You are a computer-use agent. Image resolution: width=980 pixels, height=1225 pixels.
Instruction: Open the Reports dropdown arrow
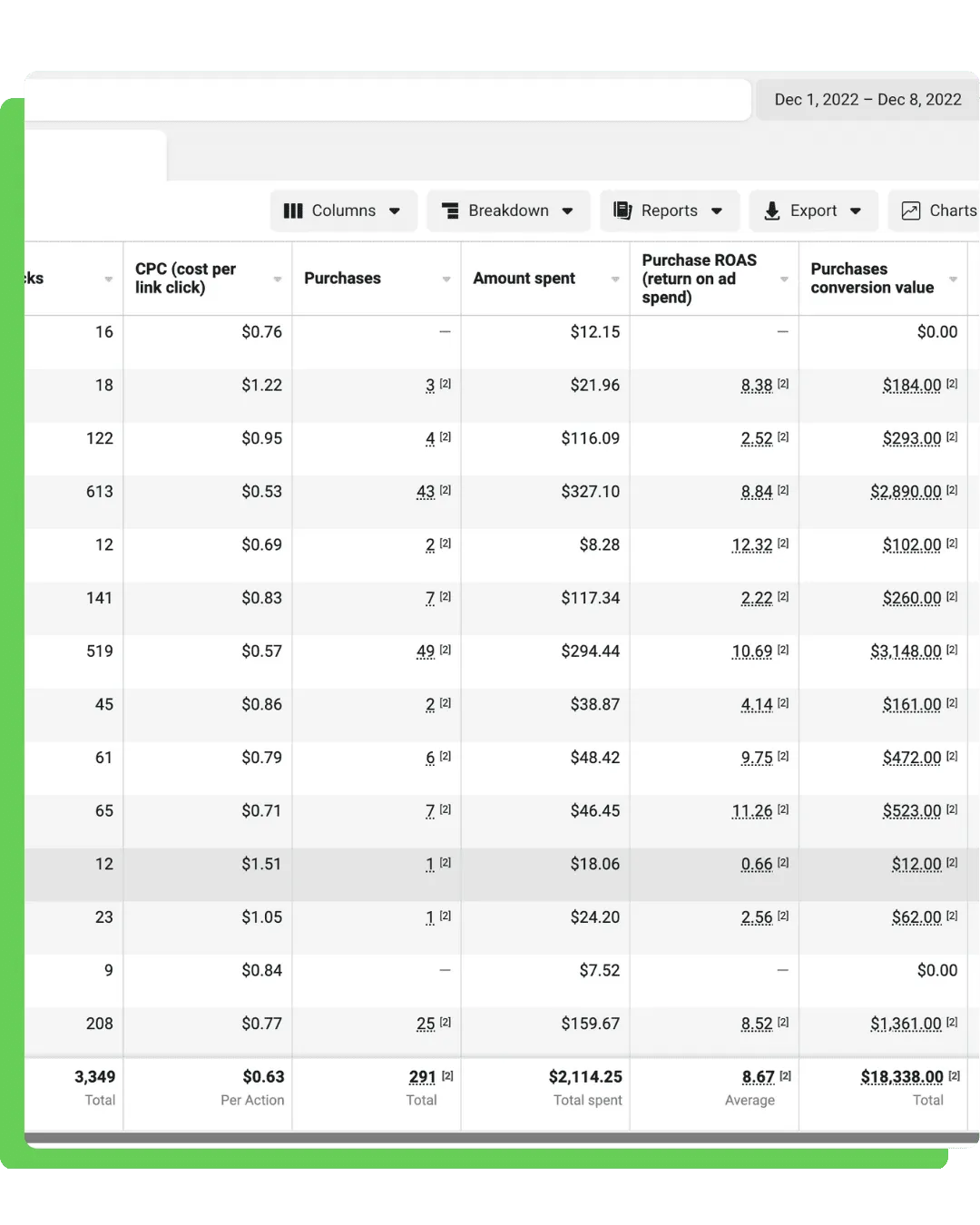[x=717, y=211]
